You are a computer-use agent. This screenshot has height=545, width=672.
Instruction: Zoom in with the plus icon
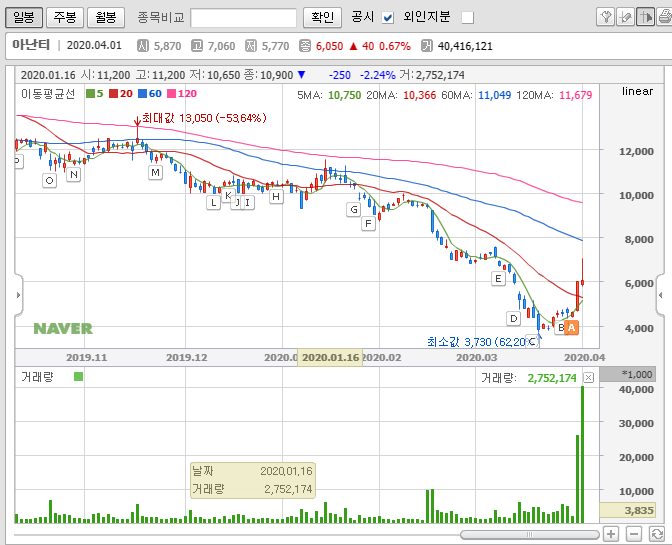611,534
